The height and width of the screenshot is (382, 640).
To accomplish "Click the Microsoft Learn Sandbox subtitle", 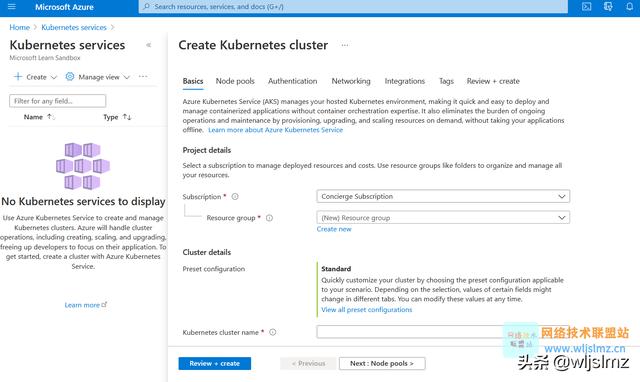I will point(45,58).
